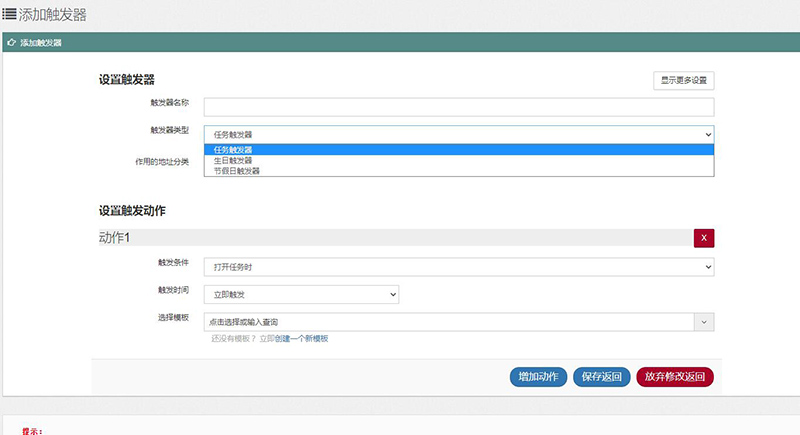Focus the 触发器名称 text input field
Screen dimensions: 800x435
coord(458,107)
